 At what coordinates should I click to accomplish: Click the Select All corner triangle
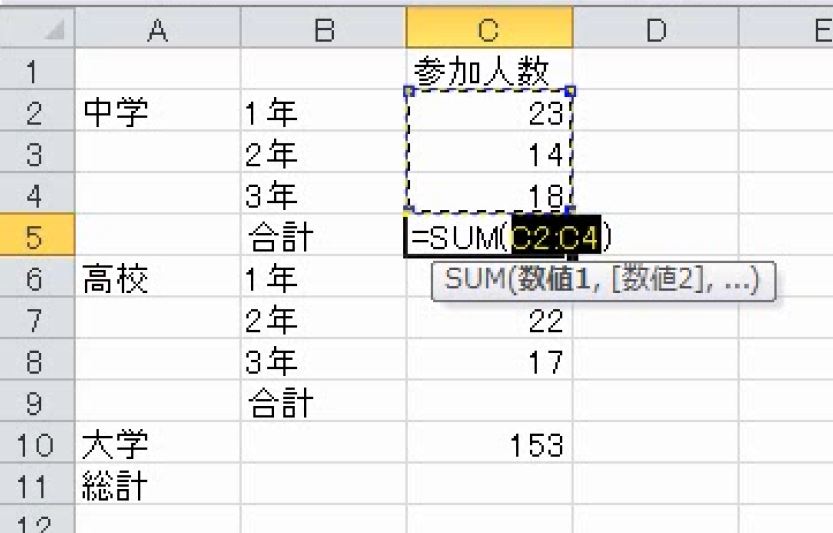[54, 30]
